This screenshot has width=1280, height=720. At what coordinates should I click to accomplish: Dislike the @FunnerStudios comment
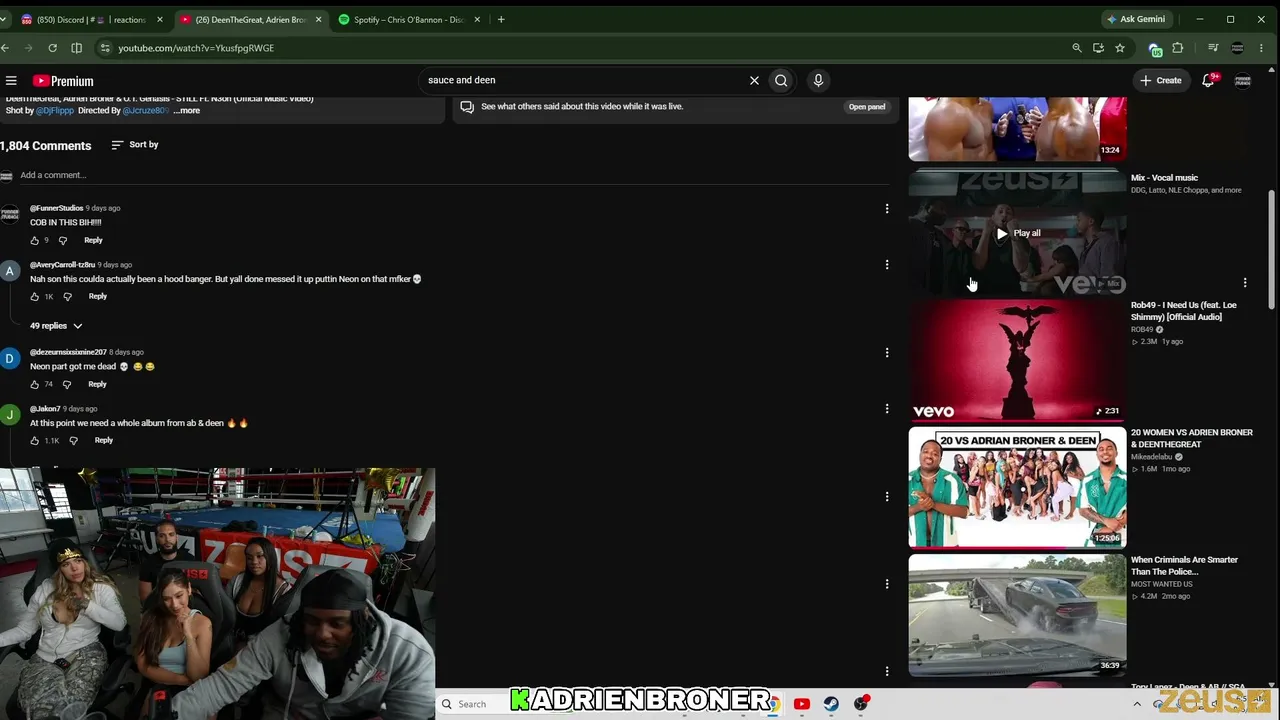[63, 241]
